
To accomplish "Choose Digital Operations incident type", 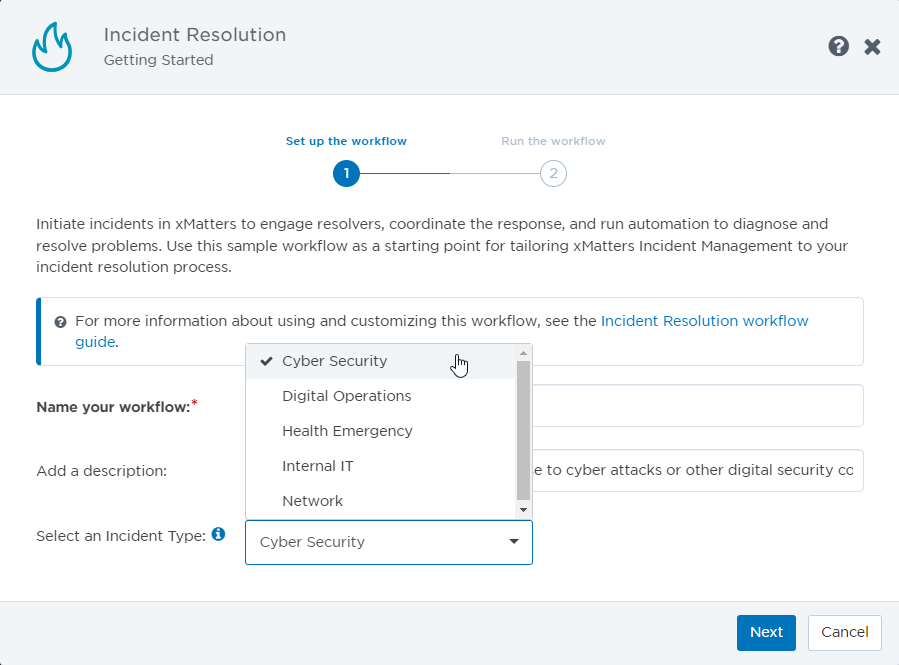I will [x=381, y=396].
